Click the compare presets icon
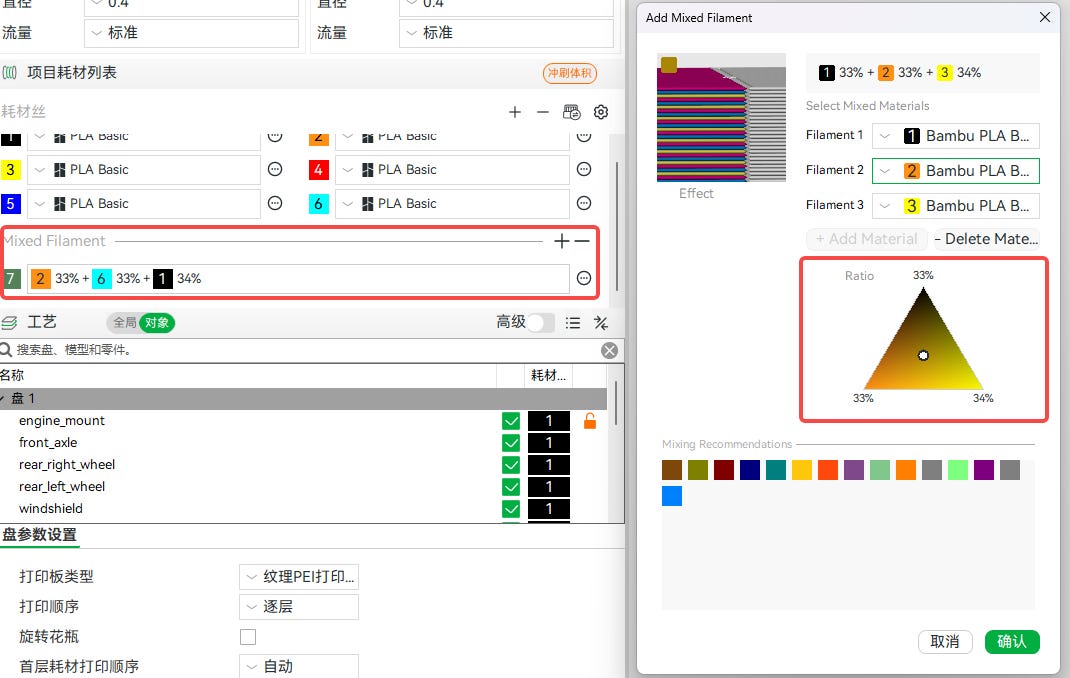The height and width of the screenshot is (678, 1070). 601,323
